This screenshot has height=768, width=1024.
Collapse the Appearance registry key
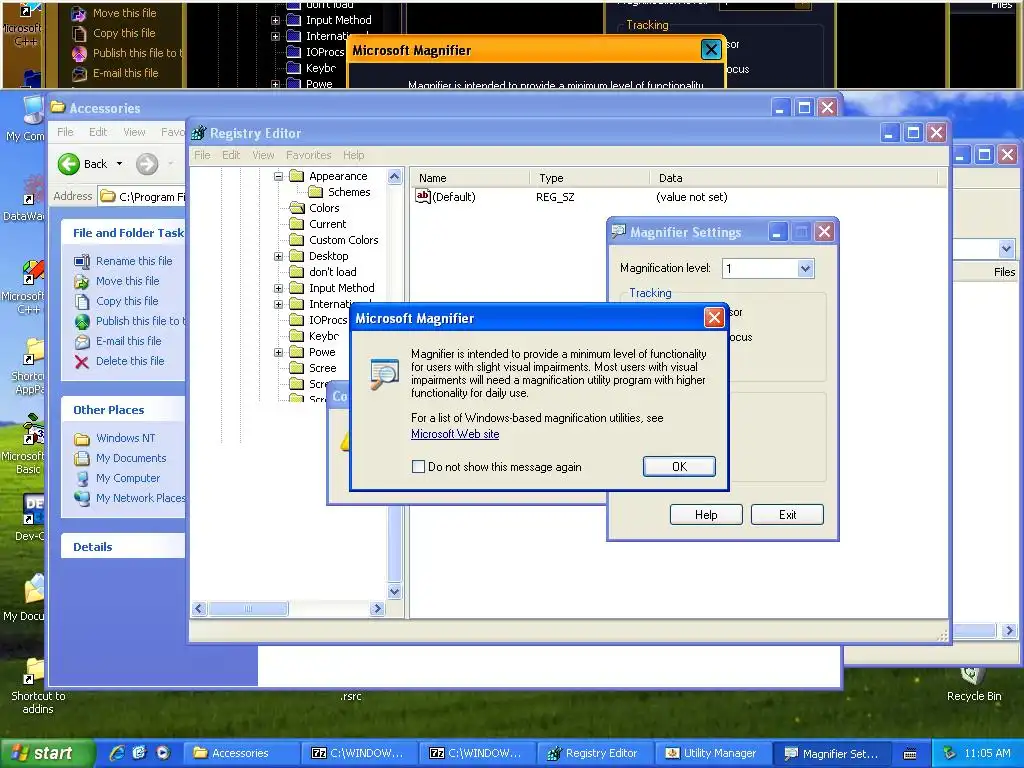(x=278, y=176)
